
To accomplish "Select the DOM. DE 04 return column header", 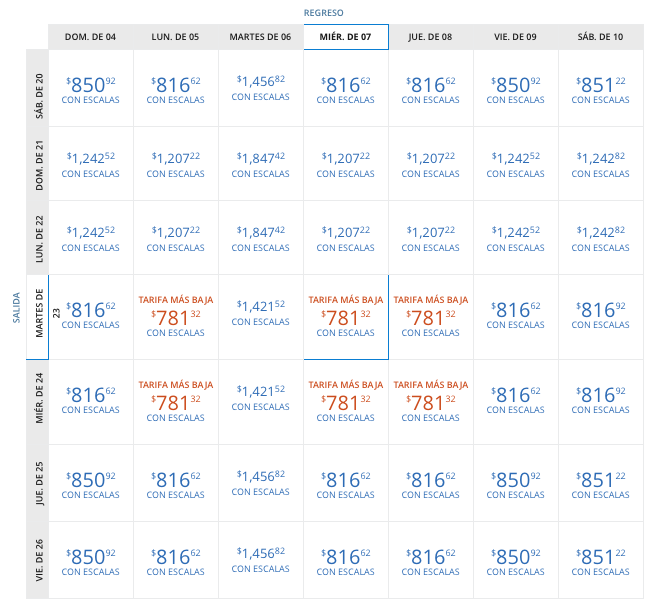I will tap(90, 36).
